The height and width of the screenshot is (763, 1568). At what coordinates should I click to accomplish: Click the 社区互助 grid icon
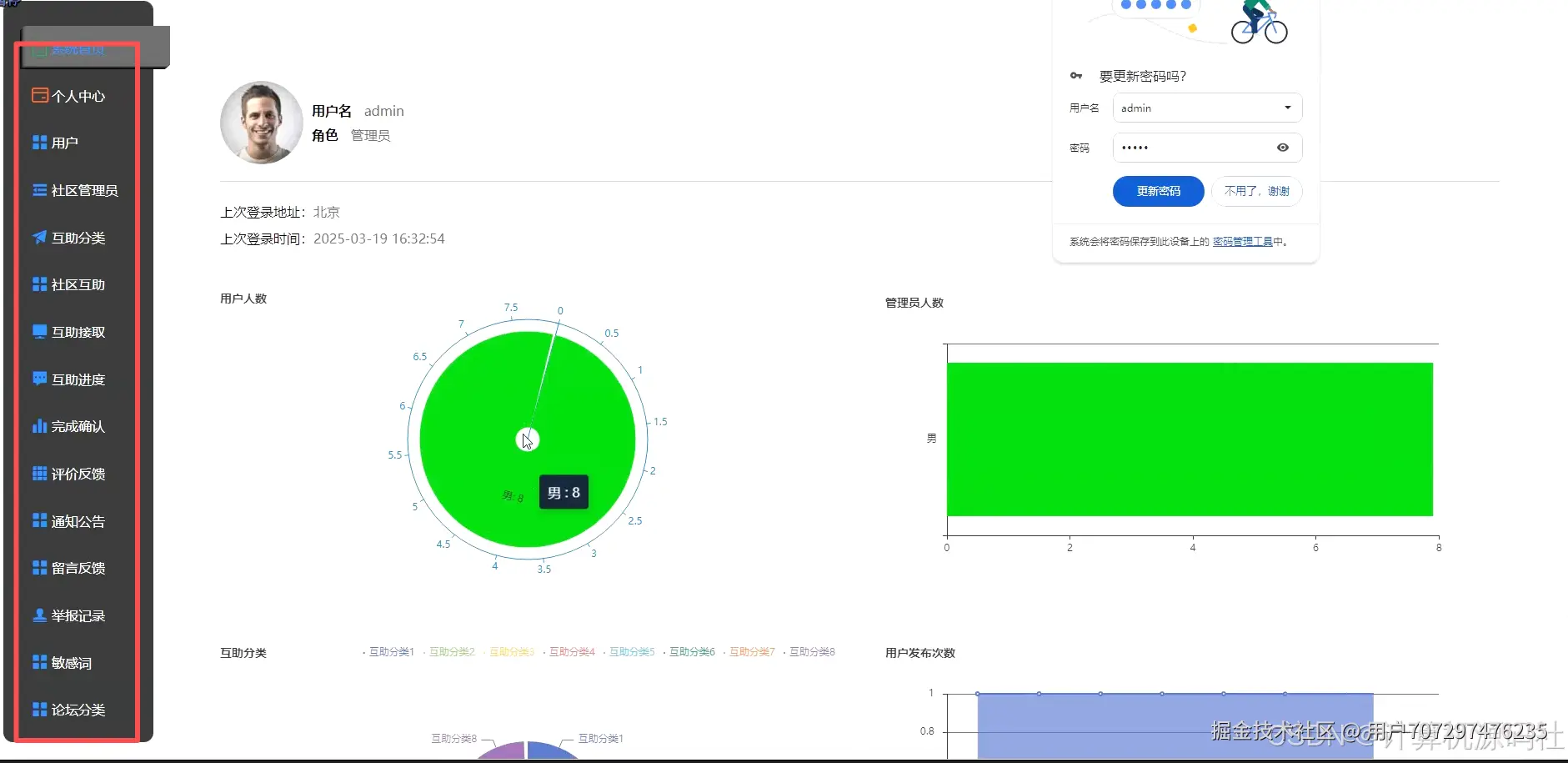pos(39,284)
